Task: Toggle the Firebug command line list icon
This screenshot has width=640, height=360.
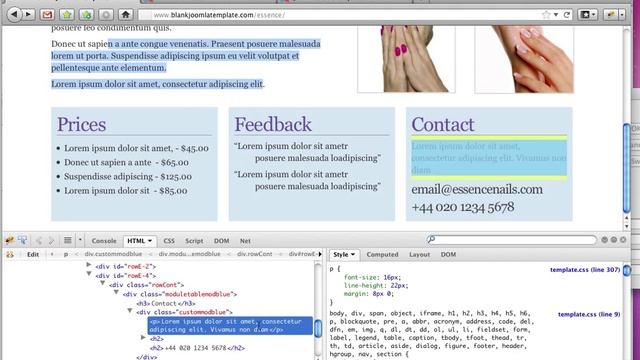Action: tap(68, 240)
